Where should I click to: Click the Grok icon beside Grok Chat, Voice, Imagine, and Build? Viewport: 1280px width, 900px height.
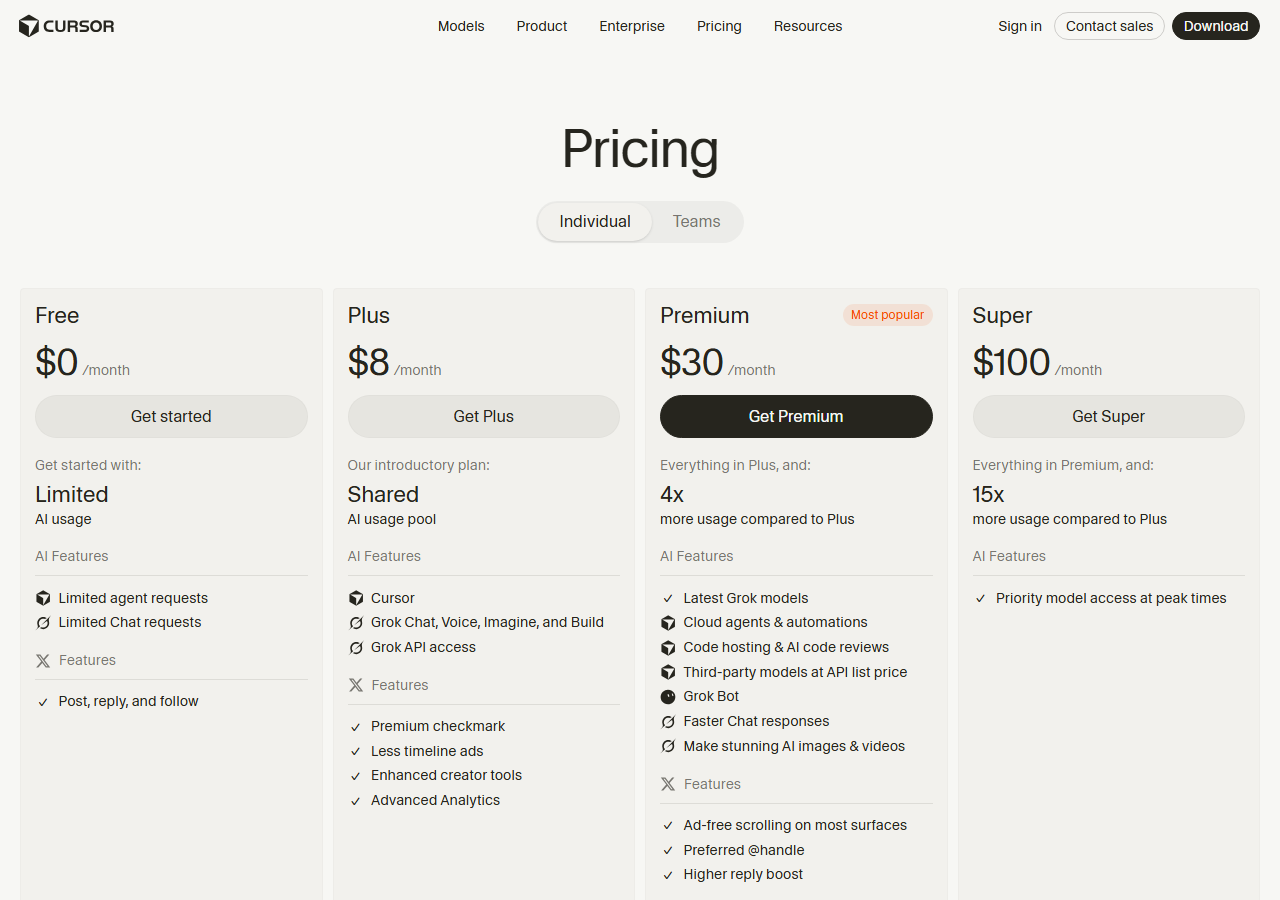(x=356, y=623)
